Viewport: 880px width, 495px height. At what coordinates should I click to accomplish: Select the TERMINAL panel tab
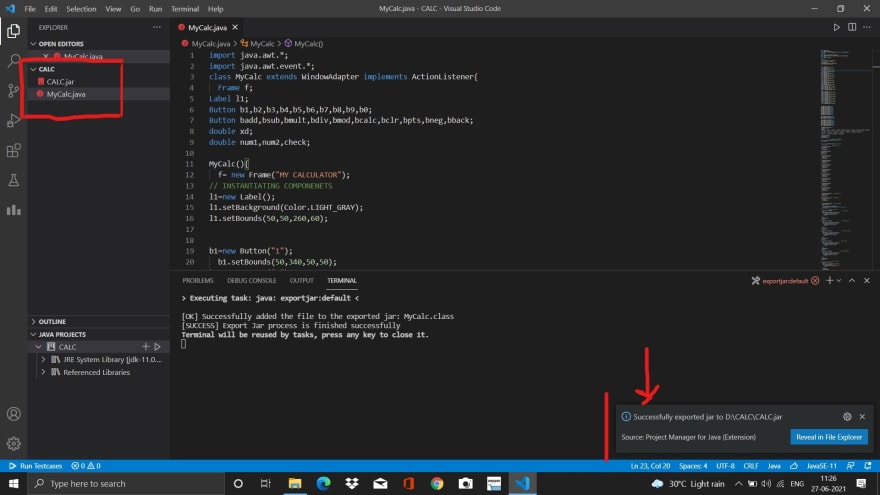coord(342,281)
